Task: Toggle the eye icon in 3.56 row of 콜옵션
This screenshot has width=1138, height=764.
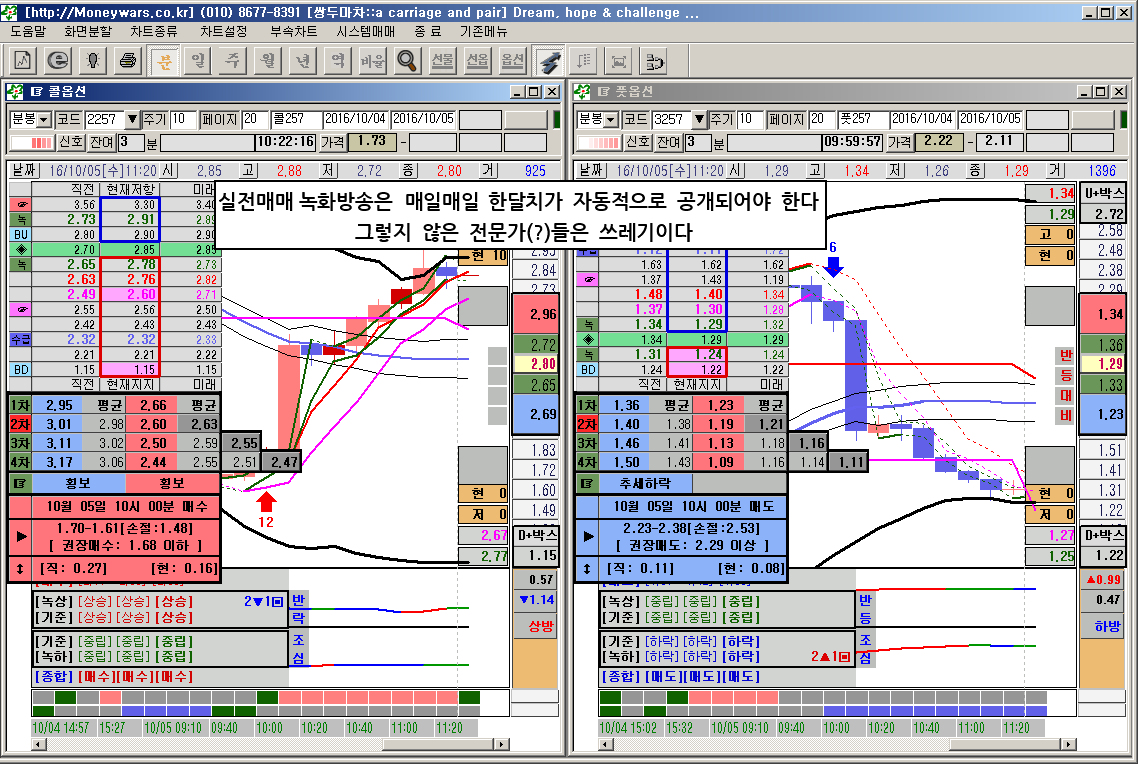Action: click(20, 205)
